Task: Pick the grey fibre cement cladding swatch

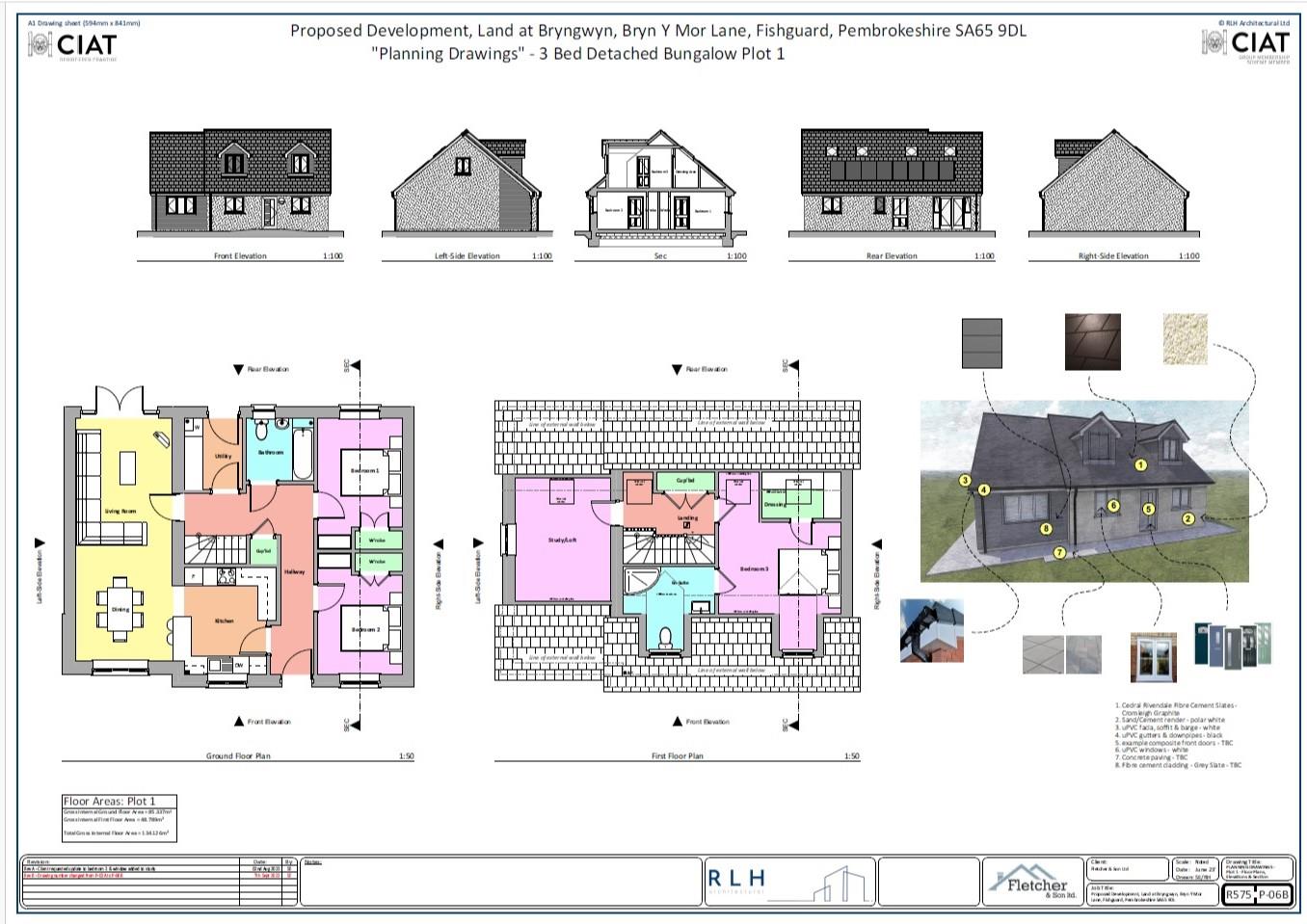Action: click(x=981, y=342)
